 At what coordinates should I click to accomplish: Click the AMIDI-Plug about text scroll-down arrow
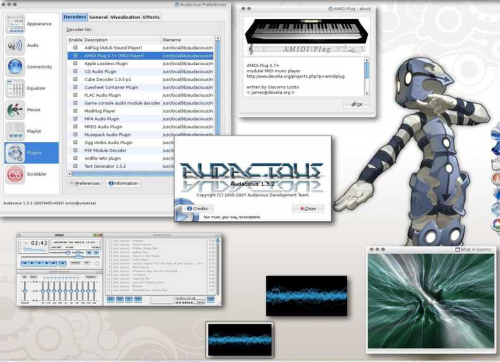tap(367, 93)
